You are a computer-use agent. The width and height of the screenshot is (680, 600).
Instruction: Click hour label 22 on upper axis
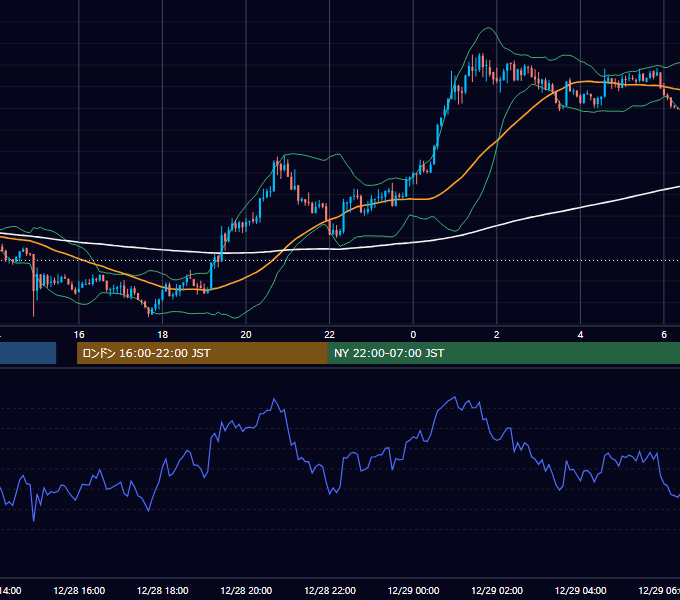pos(330,335)
